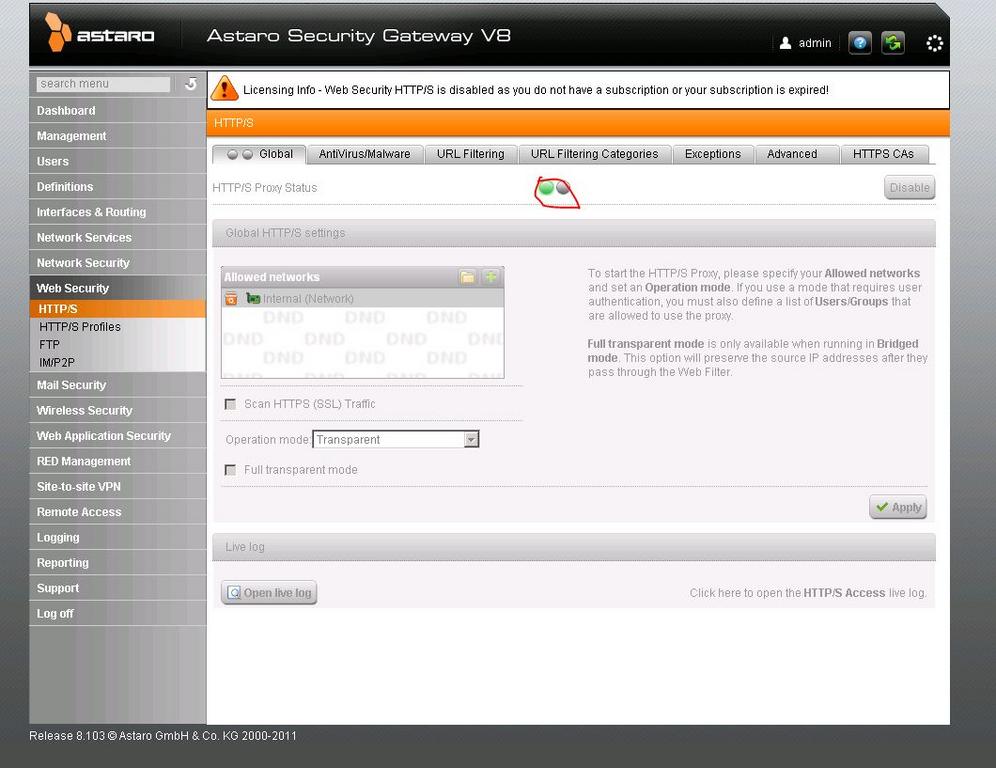Select HTTP/S Profiles in the sidebar

(x=80, y=327)
